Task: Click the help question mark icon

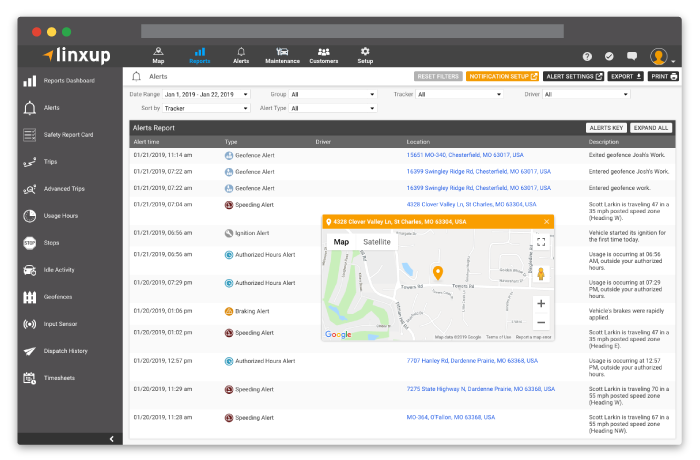Action: click(587, 57)
